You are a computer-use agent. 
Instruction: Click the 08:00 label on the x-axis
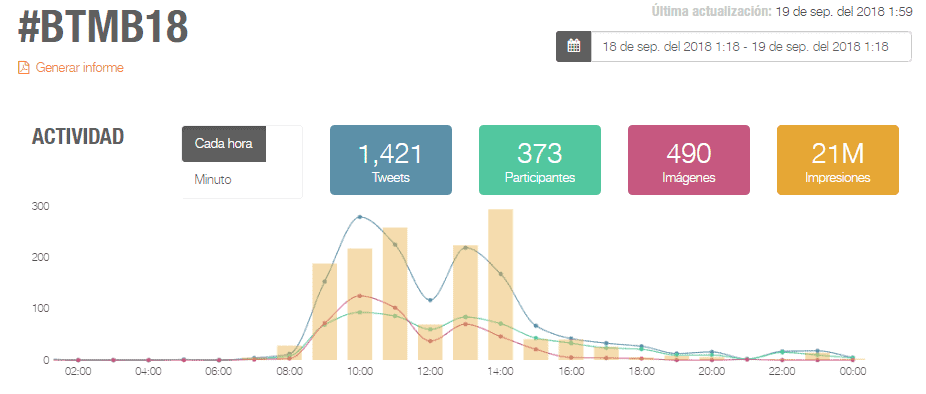pyautogui.click(x=289, y=372)
